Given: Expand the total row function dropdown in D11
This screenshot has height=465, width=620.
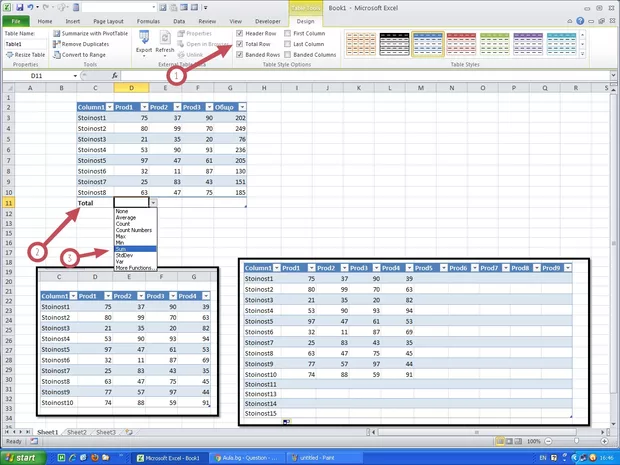Looking at the screenshot, I should click(x=153, y=203).
